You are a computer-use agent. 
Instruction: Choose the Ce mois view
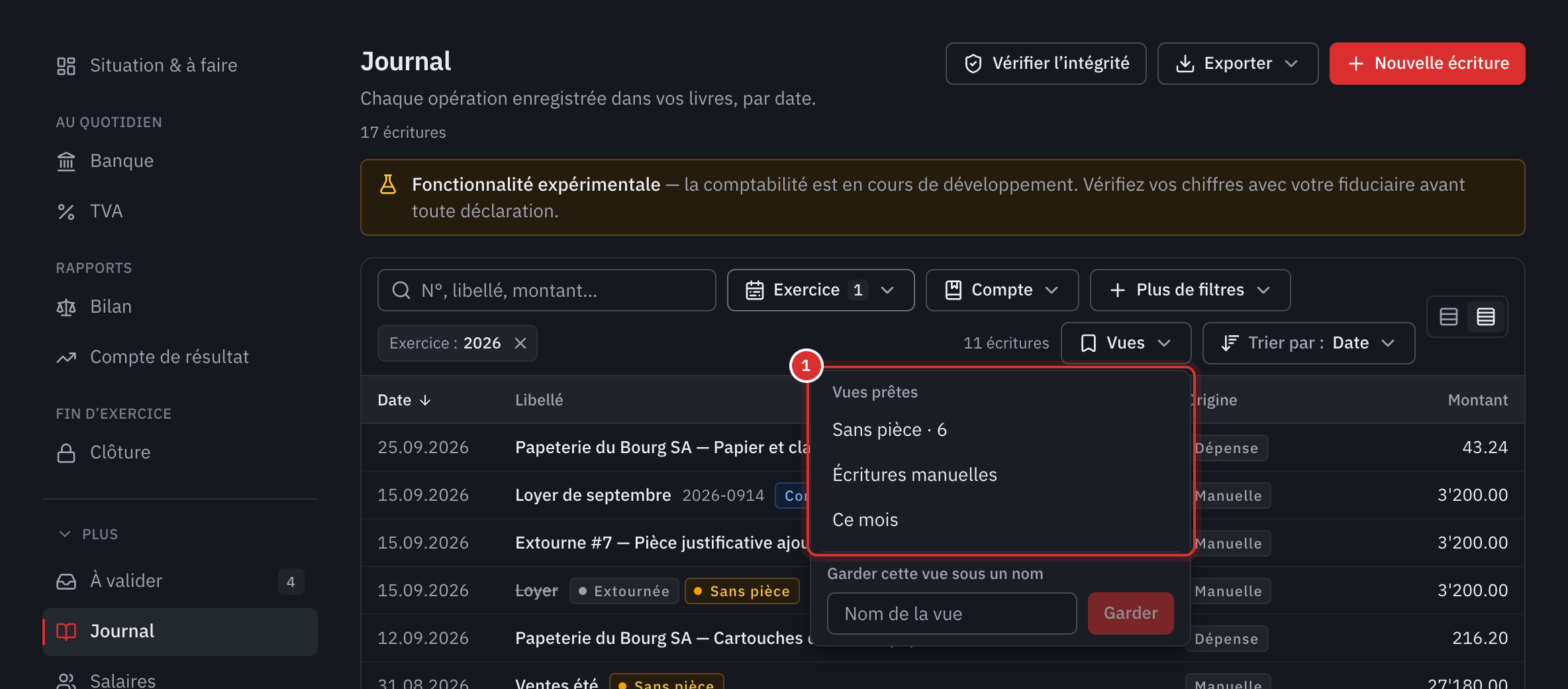[1001, 520]
